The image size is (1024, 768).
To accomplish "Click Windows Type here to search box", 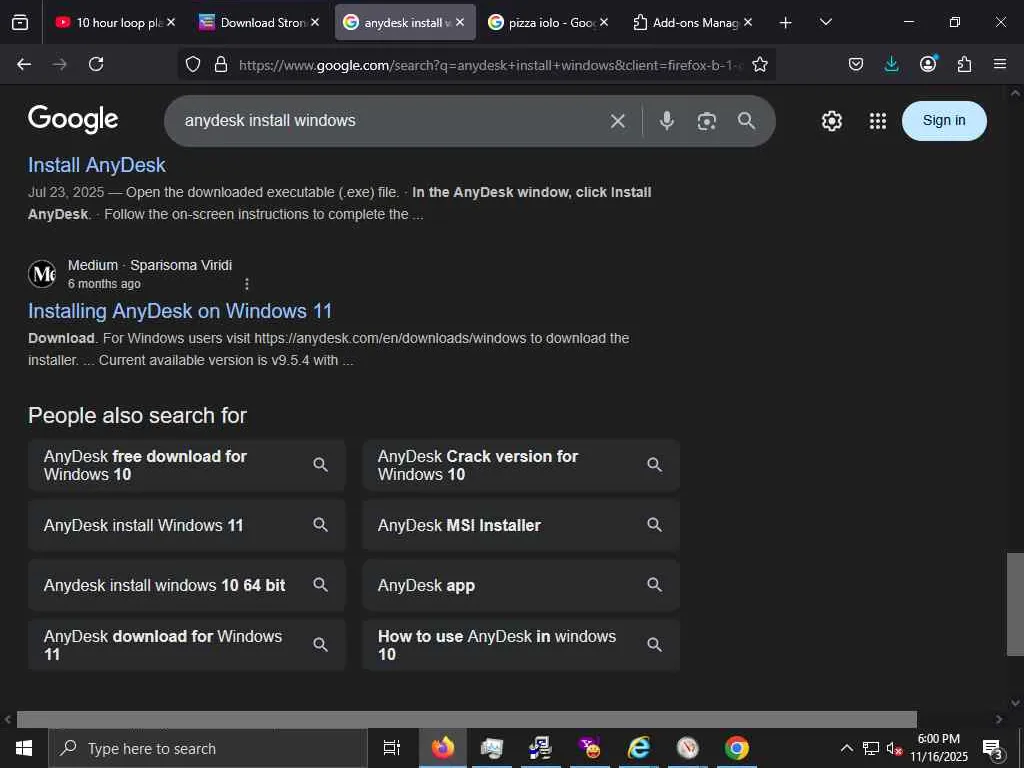I will pos(209,748).
